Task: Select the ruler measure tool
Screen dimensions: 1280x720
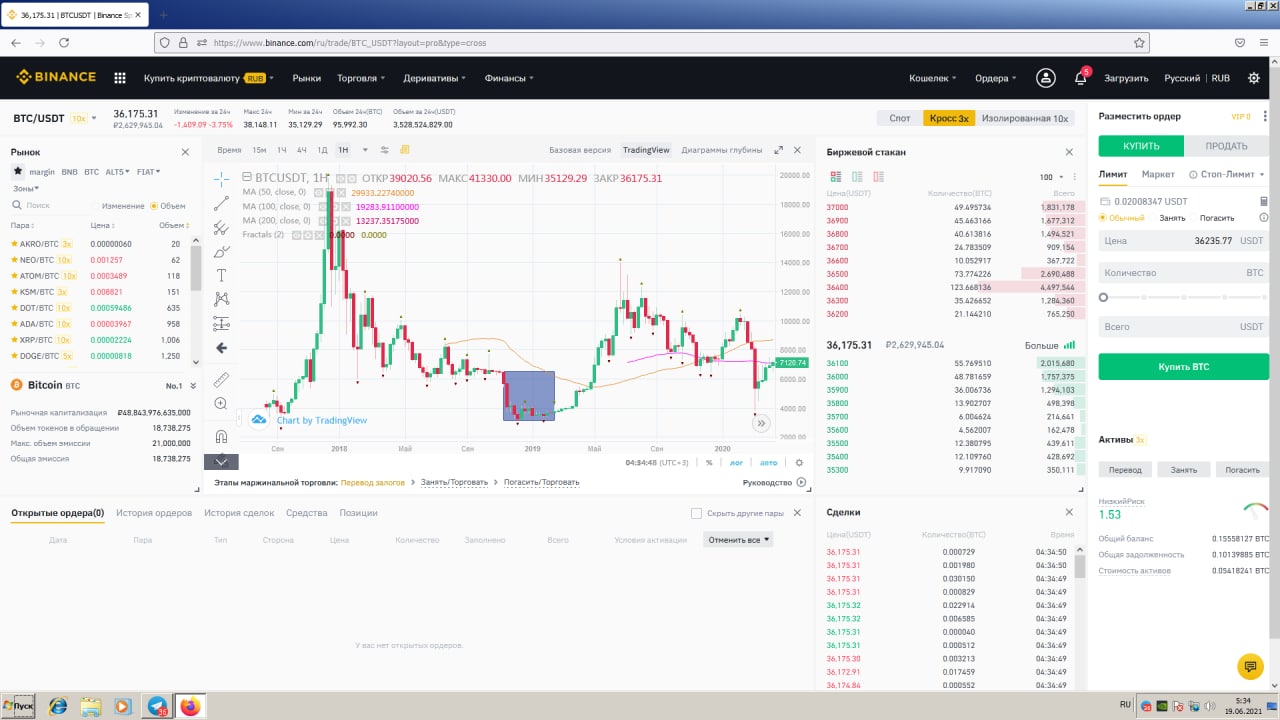Action: point(222,379)
